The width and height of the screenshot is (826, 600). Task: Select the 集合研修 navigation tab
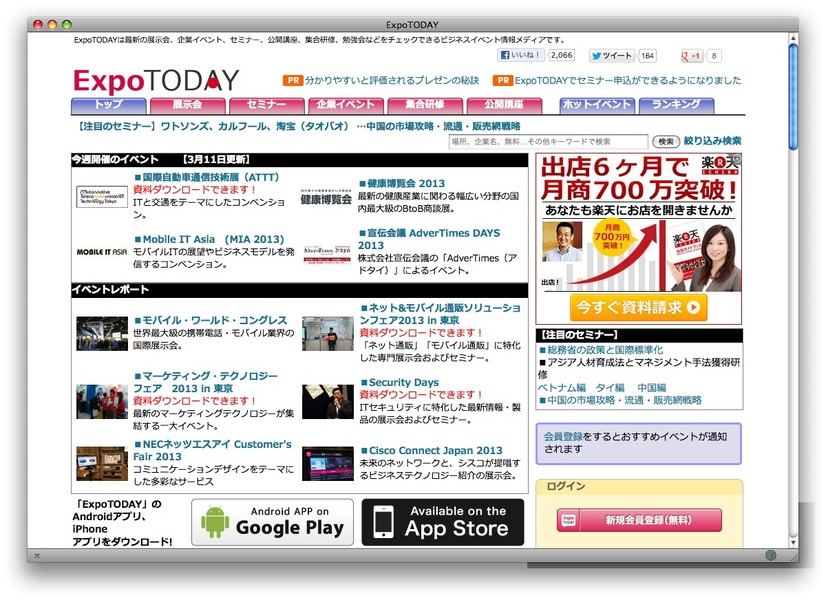(425, 105)
